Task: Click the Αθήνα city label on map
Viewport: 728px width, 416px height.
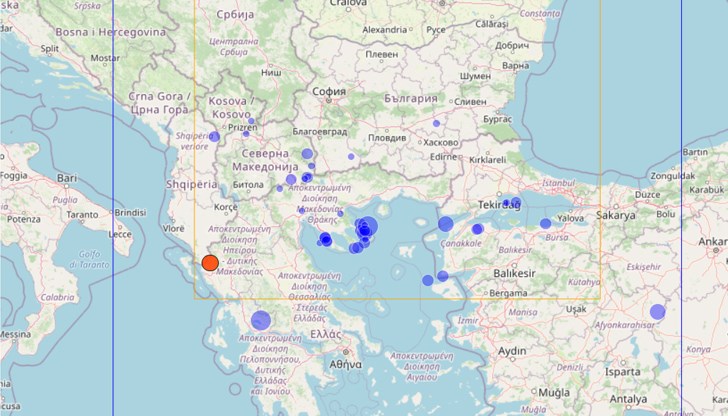Action: pos(344,365)
